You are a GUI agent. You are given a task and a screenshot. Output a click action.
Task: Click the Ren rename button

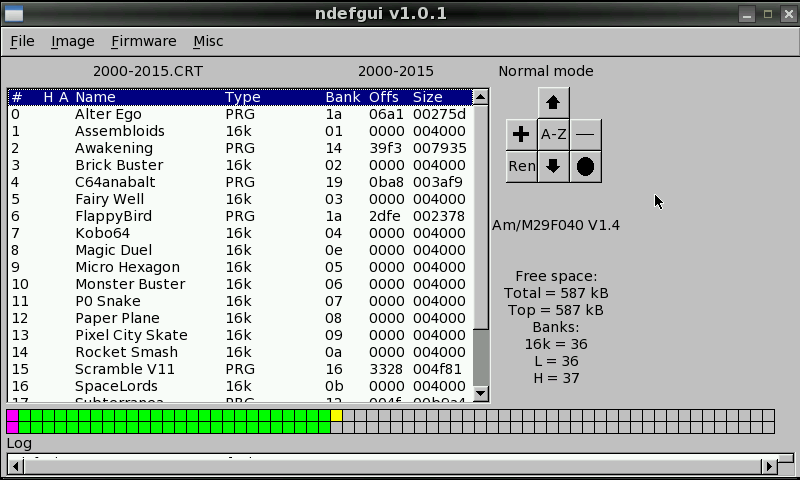tap(521, 166)
